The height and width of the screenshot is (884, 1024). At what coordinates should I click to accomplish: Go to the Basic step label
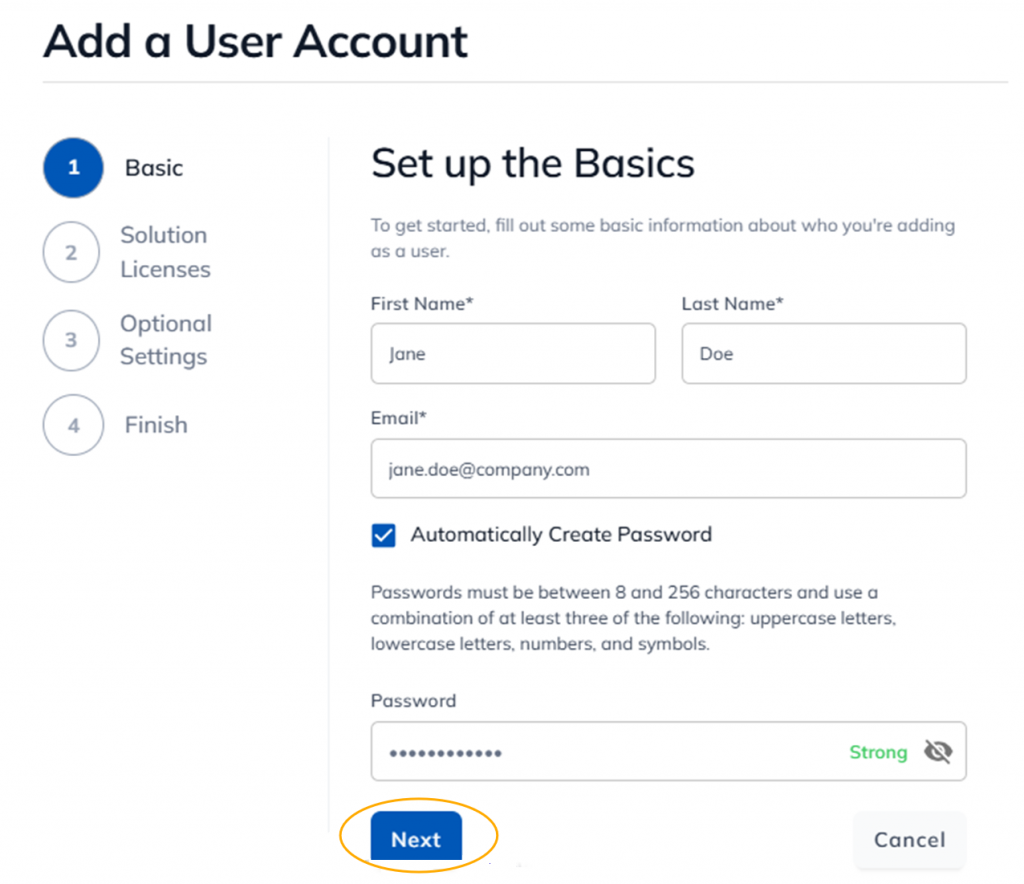click(x=154, y=168)
